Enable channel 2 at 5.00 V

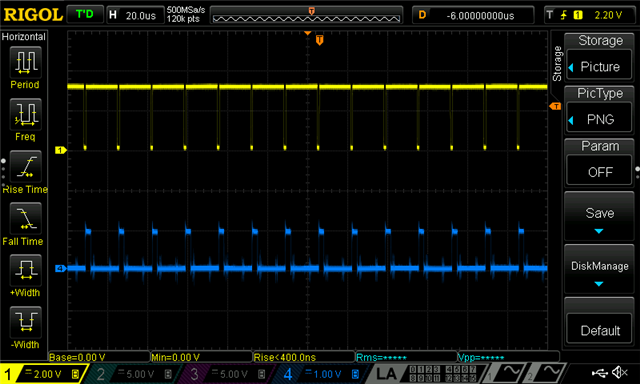(134, 374)
